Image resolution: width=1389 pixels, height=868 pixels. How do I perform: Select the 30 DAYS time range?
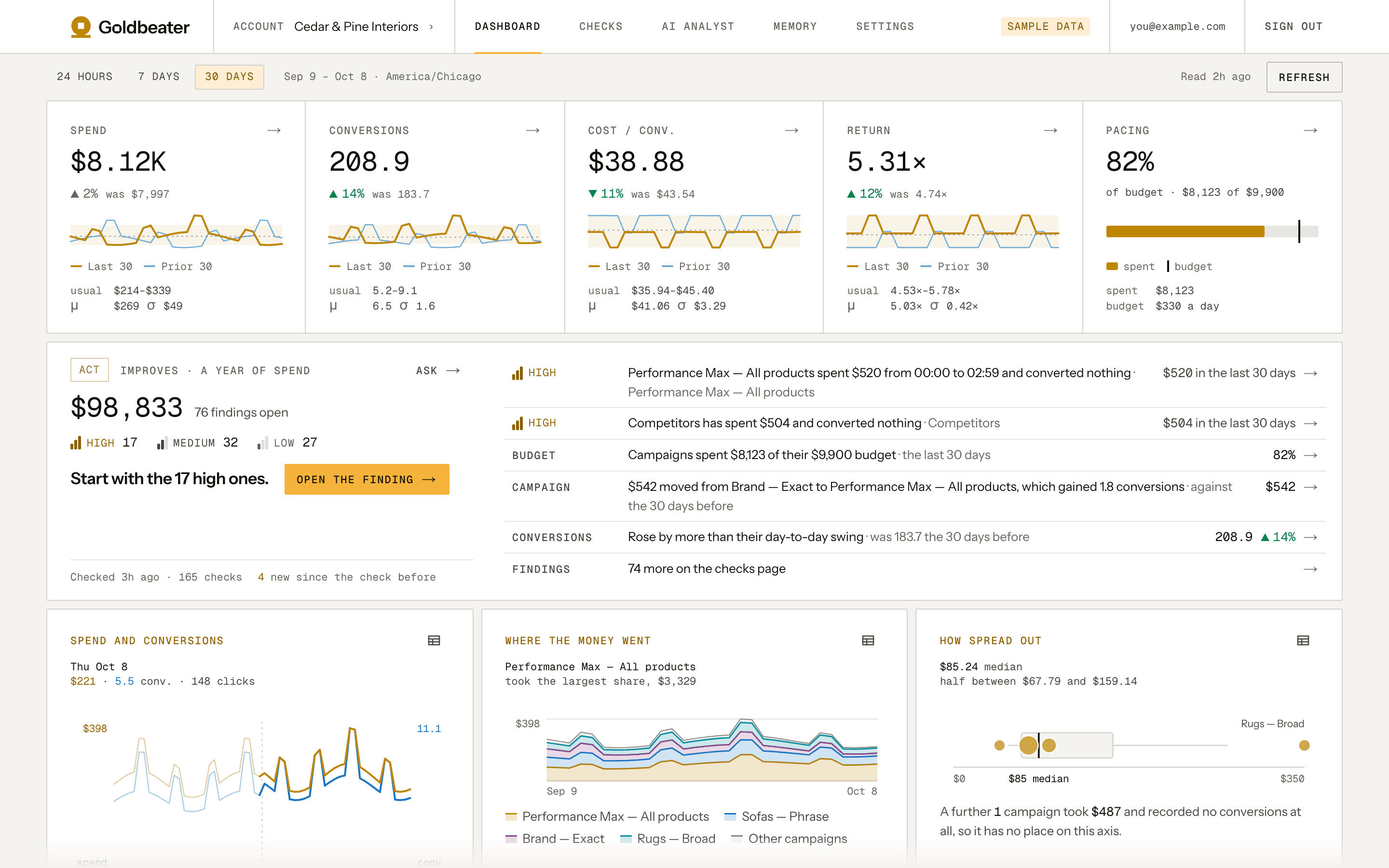[230, 77]
